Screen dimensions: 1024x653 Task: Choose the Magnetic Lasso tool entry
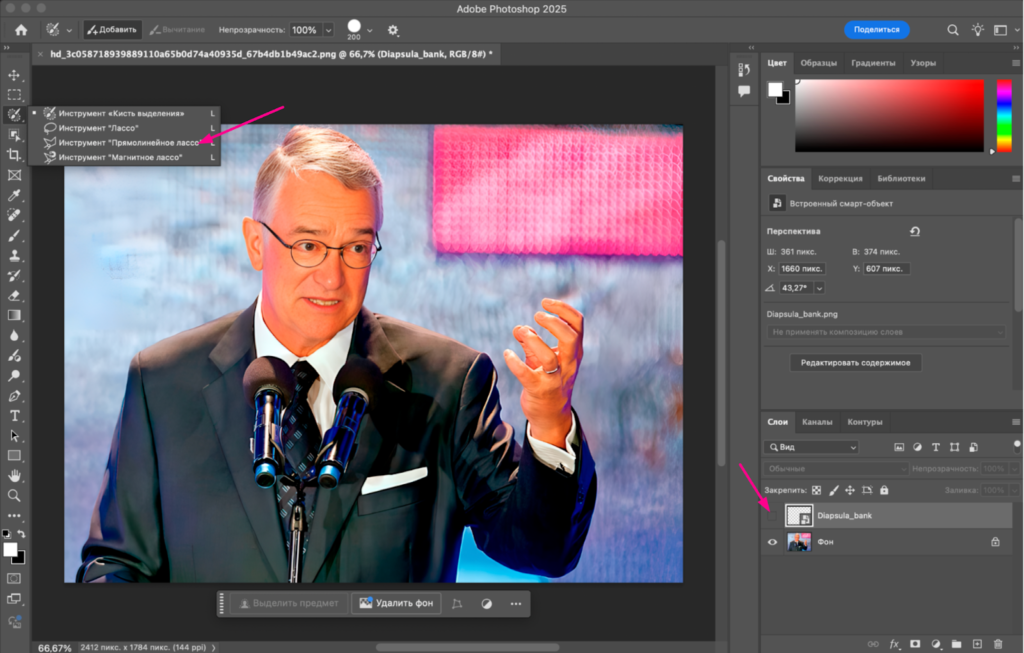click(120, 158)
